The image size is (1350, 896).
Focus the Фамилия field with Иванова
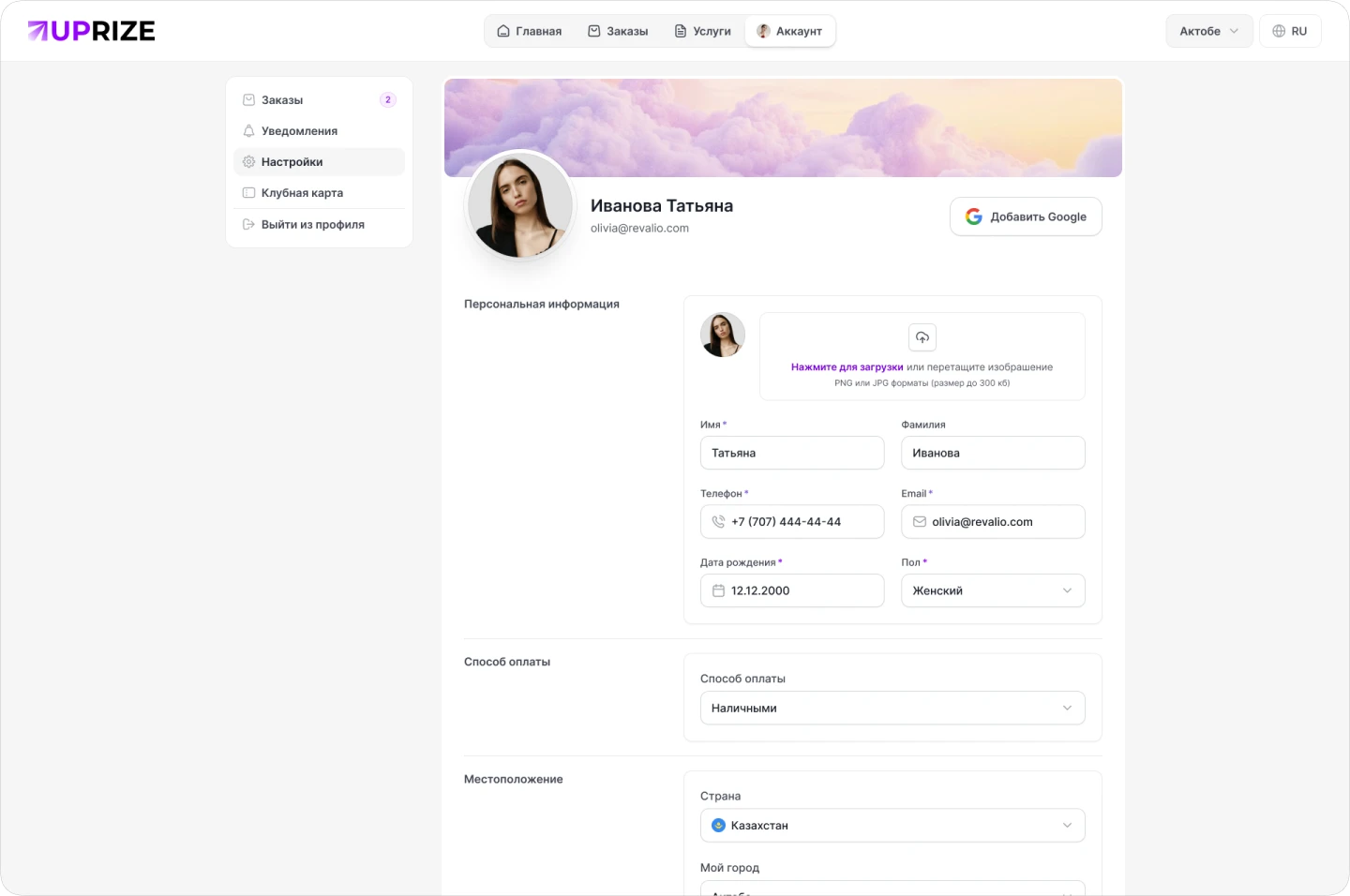993,453
